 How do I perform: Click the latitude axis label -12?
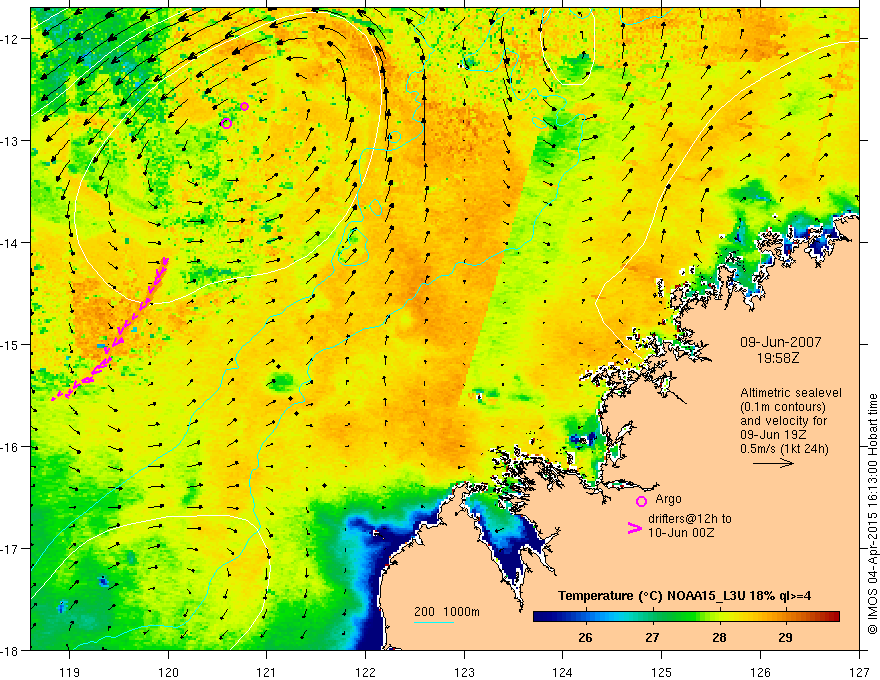pyautogui.click(x=11, y=39)
